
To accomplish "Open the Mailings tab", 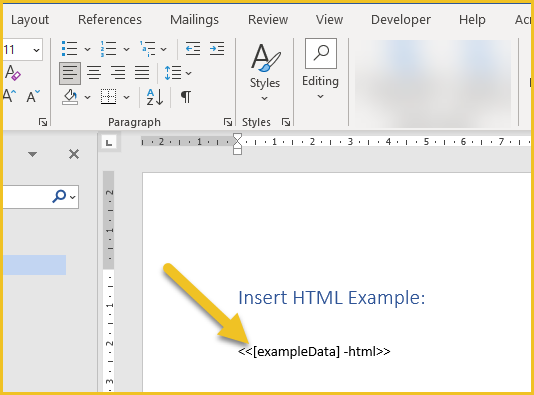I will click(x=194, y=20).
